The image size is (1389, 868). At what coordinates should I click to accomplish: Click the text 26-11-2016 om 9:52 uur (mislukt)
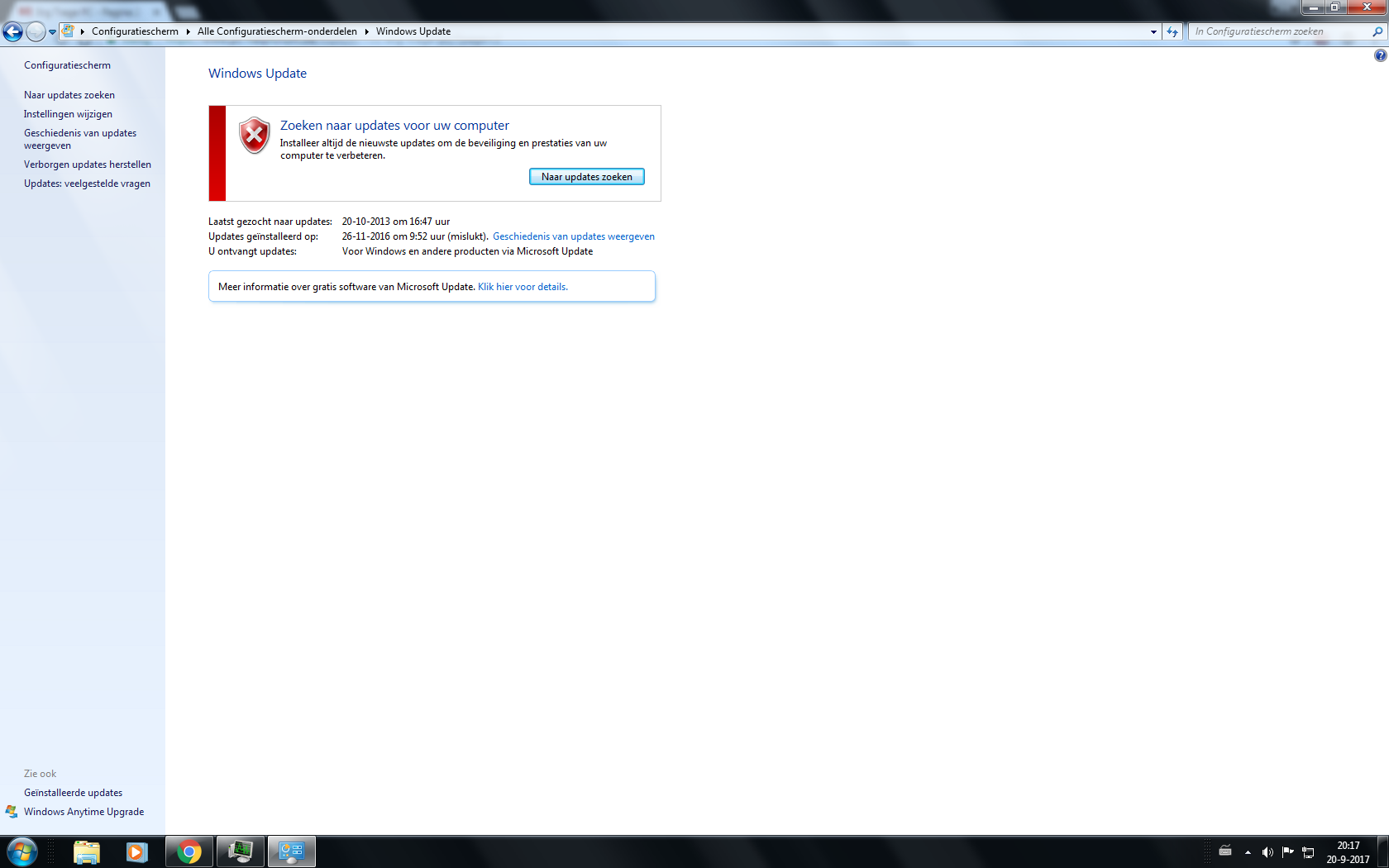[x=415, y=236]
